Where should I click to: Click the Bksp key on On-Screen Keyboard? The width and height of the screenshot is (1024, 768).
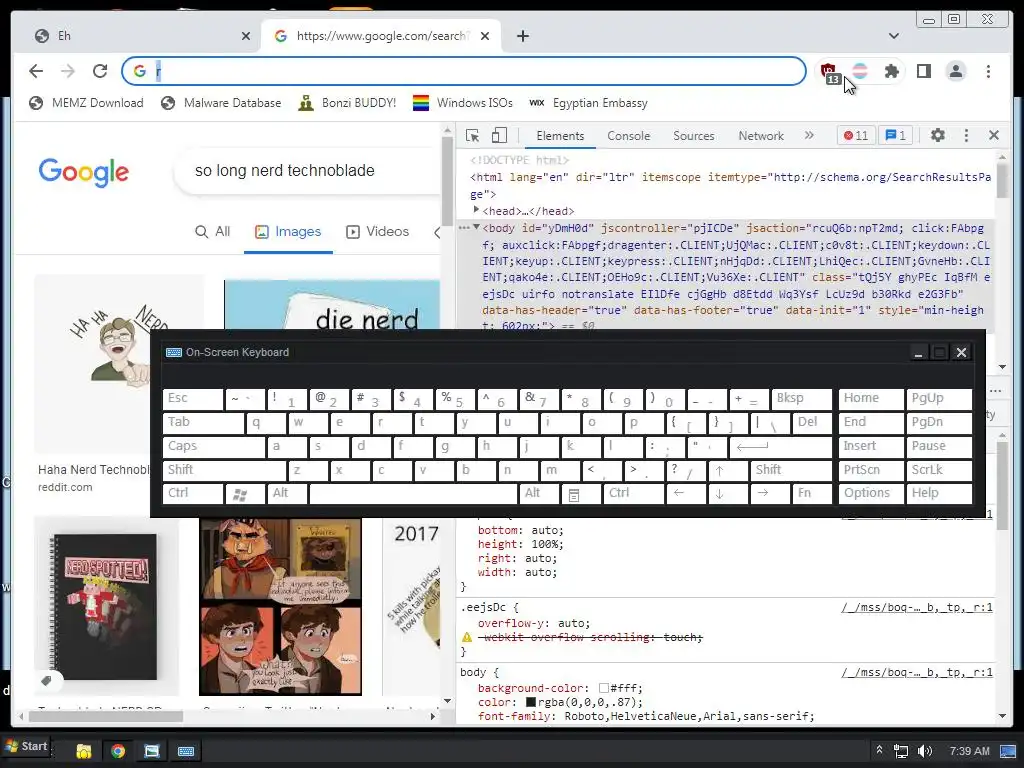coord(801,399)
